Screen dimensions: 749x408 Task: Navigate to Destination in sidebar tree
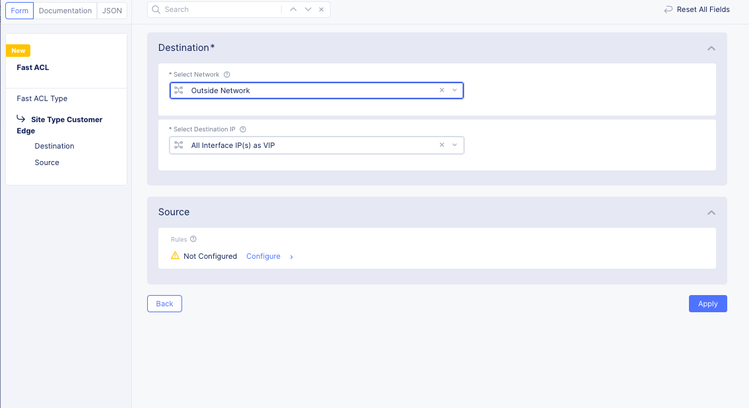[x=54, y=146]
